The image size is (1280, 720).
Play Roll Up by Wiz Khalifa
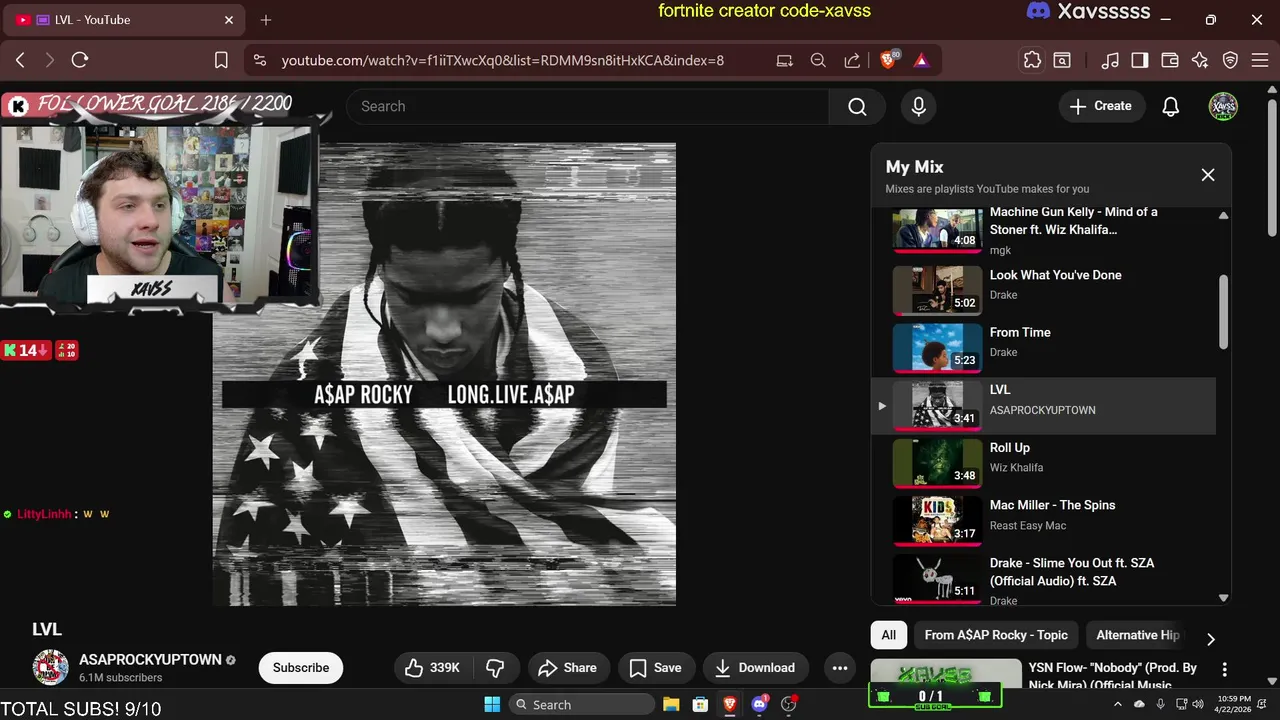pyautogui.click(x=1043, y=462)
